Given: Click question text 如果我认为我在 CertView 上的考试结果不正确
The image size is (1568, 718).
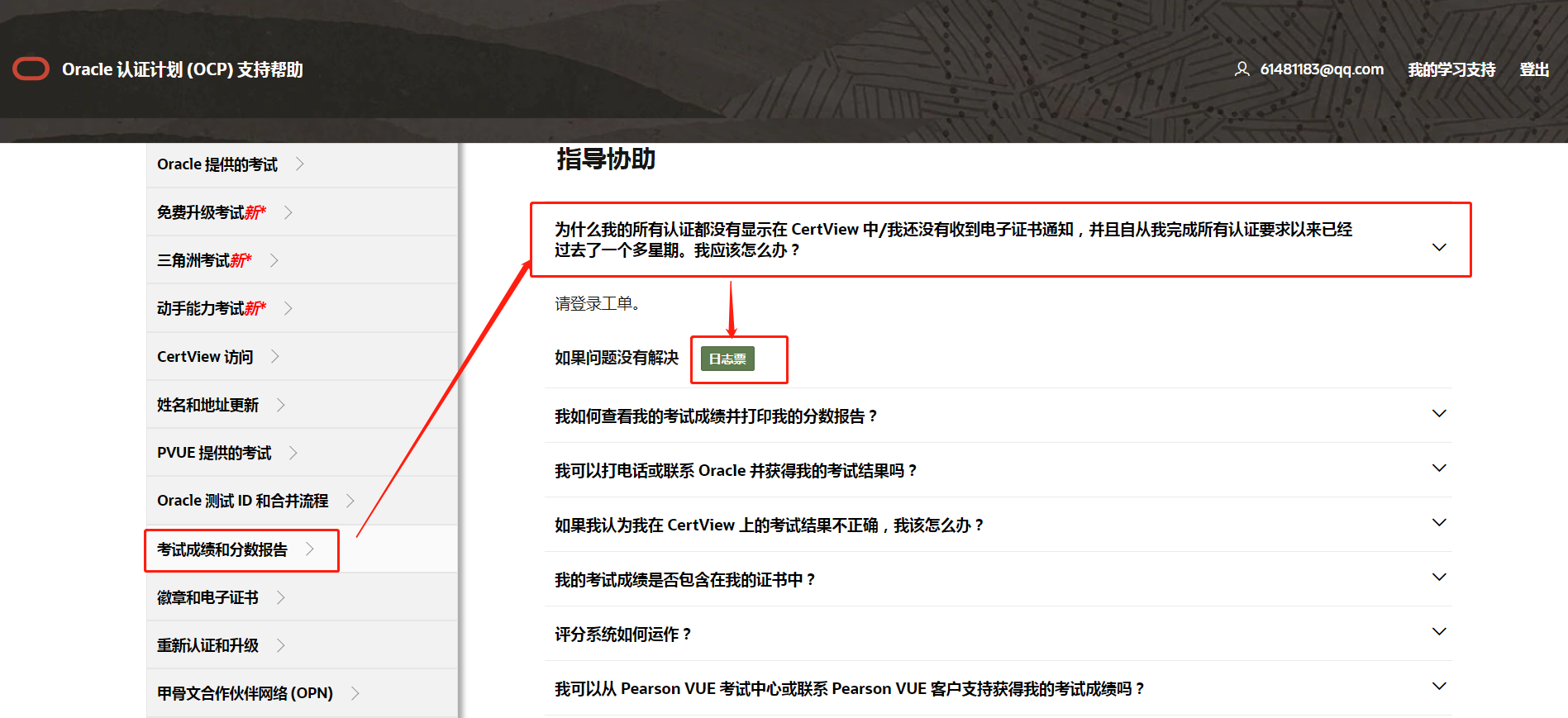Looking at the screenshot, I should (769, 525).
